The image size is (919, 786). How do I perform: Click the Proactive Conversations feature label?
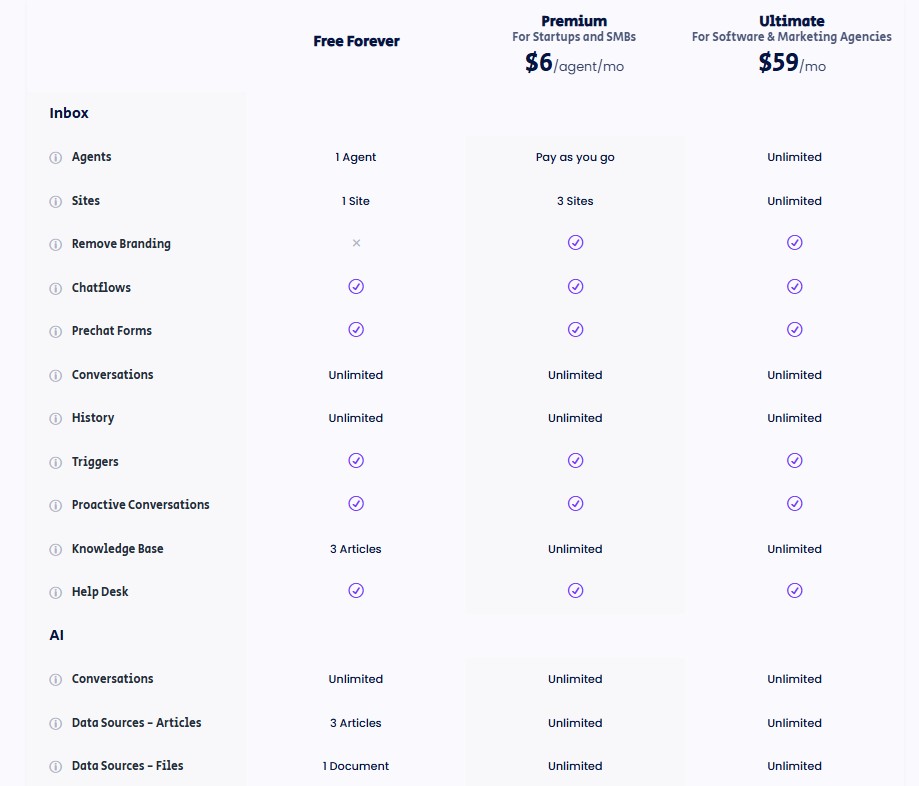[141, 505]
